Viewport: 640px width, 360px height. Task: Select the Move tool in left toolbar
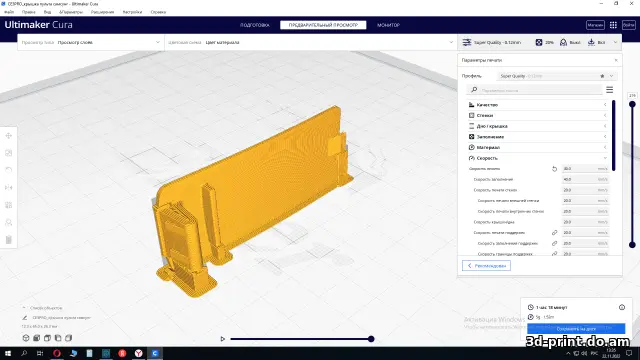(x=9, y=136)
